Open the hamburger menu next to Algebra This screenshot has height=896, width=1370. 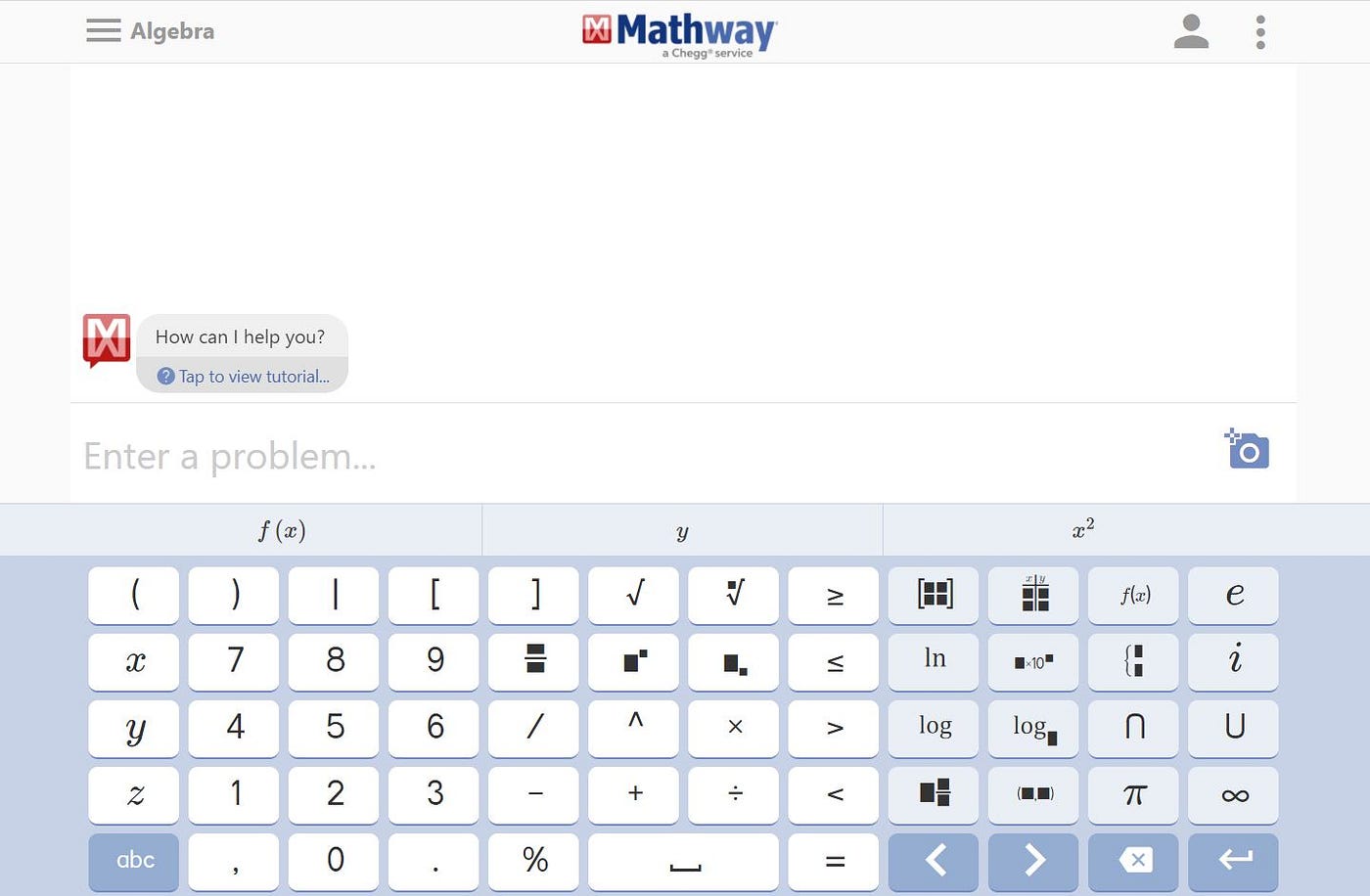104,30
